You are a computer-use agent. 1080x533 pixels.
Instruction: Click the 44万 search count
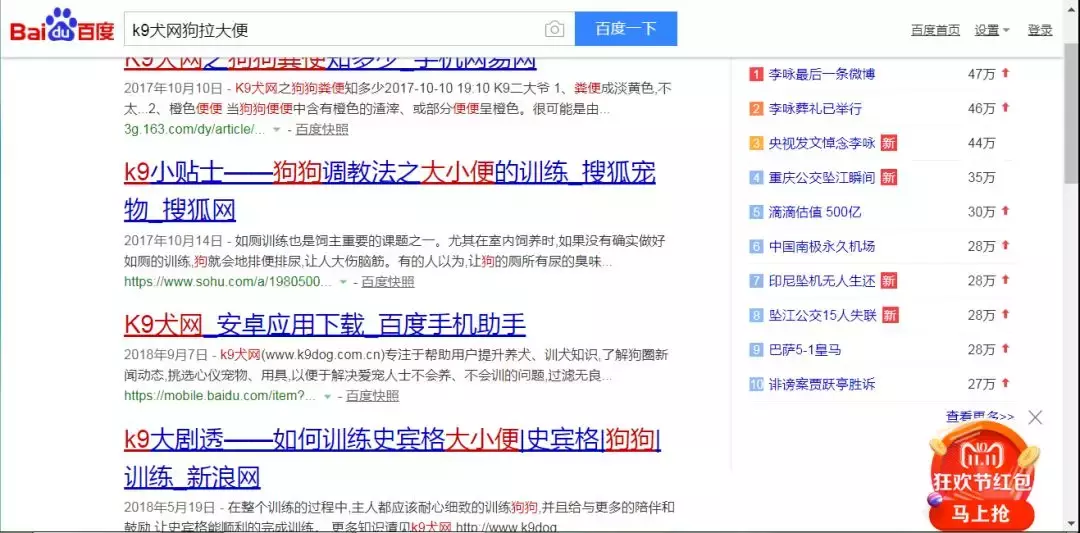[x=982, y=143]
